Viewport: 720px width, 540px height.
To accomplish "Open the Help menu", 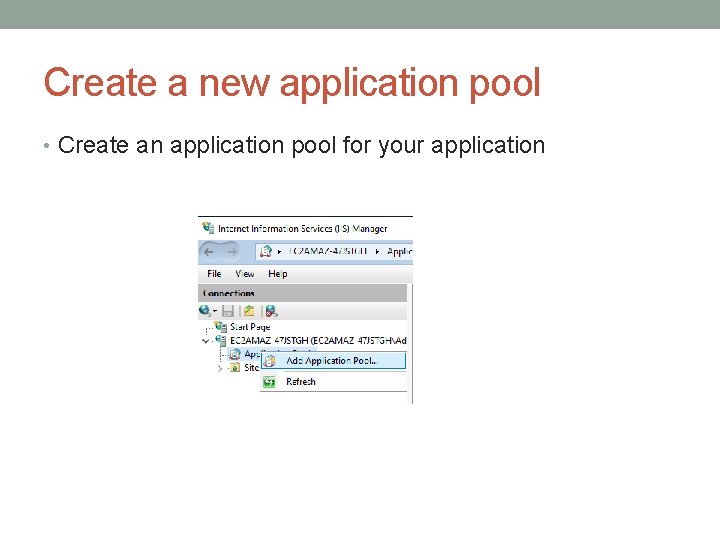I will (278, 274).
